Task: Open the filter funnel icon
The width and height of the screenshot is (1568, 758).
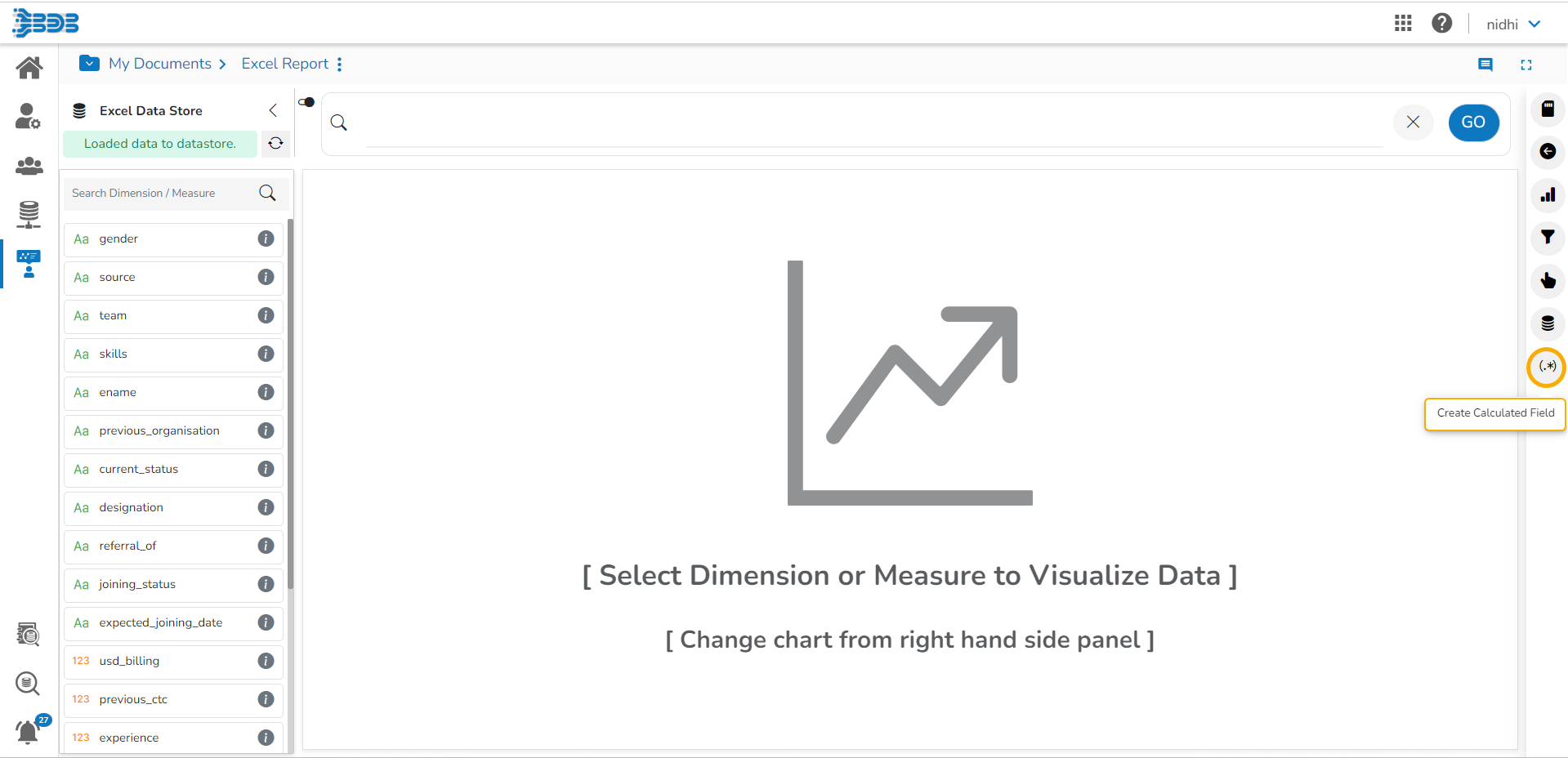Action: [1548, 238]
